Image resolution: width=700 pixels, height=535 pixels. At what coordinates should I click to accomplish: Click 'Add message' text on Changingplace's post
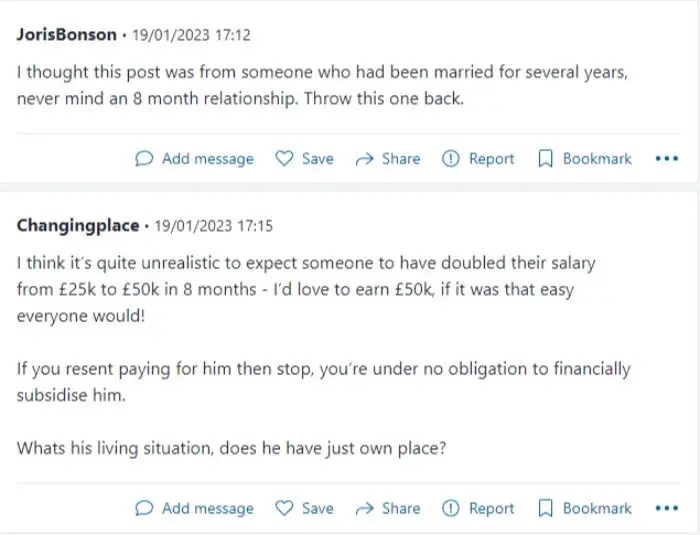pos(208,509)
